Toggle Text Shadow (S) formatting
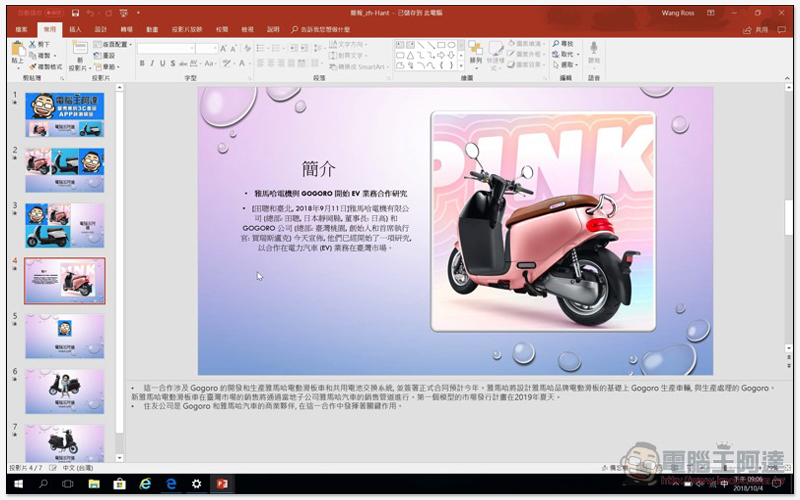Viewport: 800px width, 500px height. [x=173, y=63]
